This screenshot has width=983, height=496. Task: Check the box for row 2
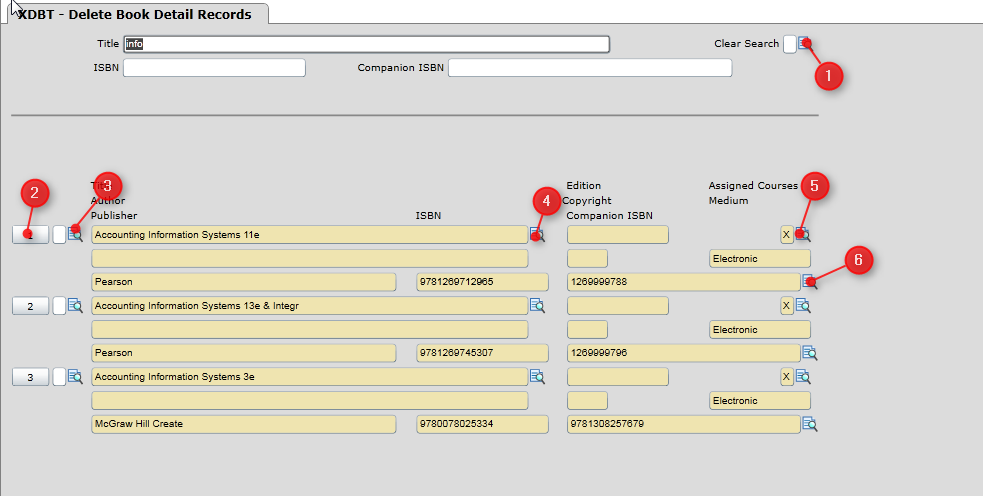pos(59,306)
